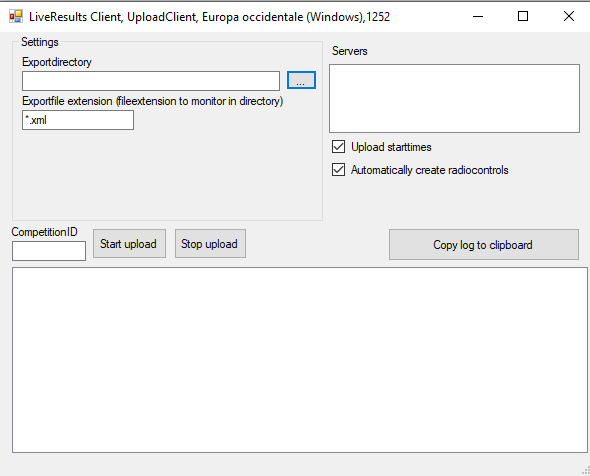Click the Servers label text
Screen dimensions: 590x476
(x=350, y=51)
